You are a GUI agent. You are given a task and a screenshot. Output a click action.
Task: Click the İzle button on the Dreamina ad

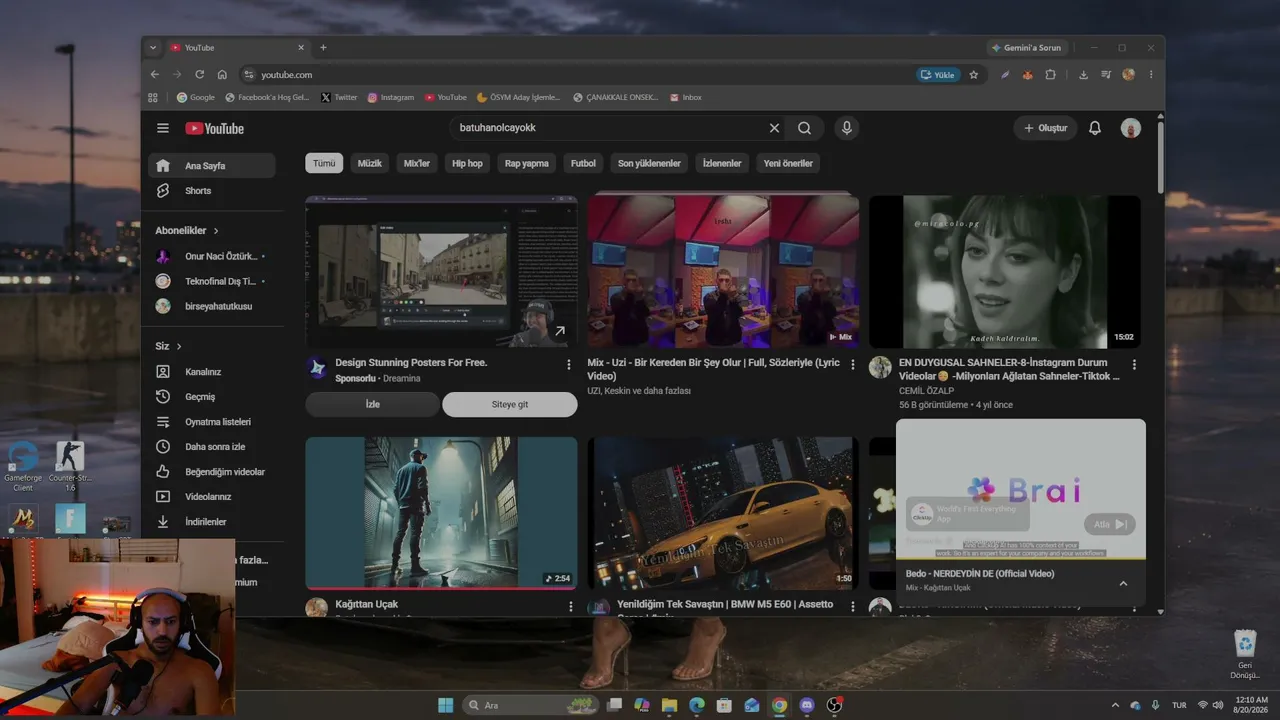click(x=373, y=404)
